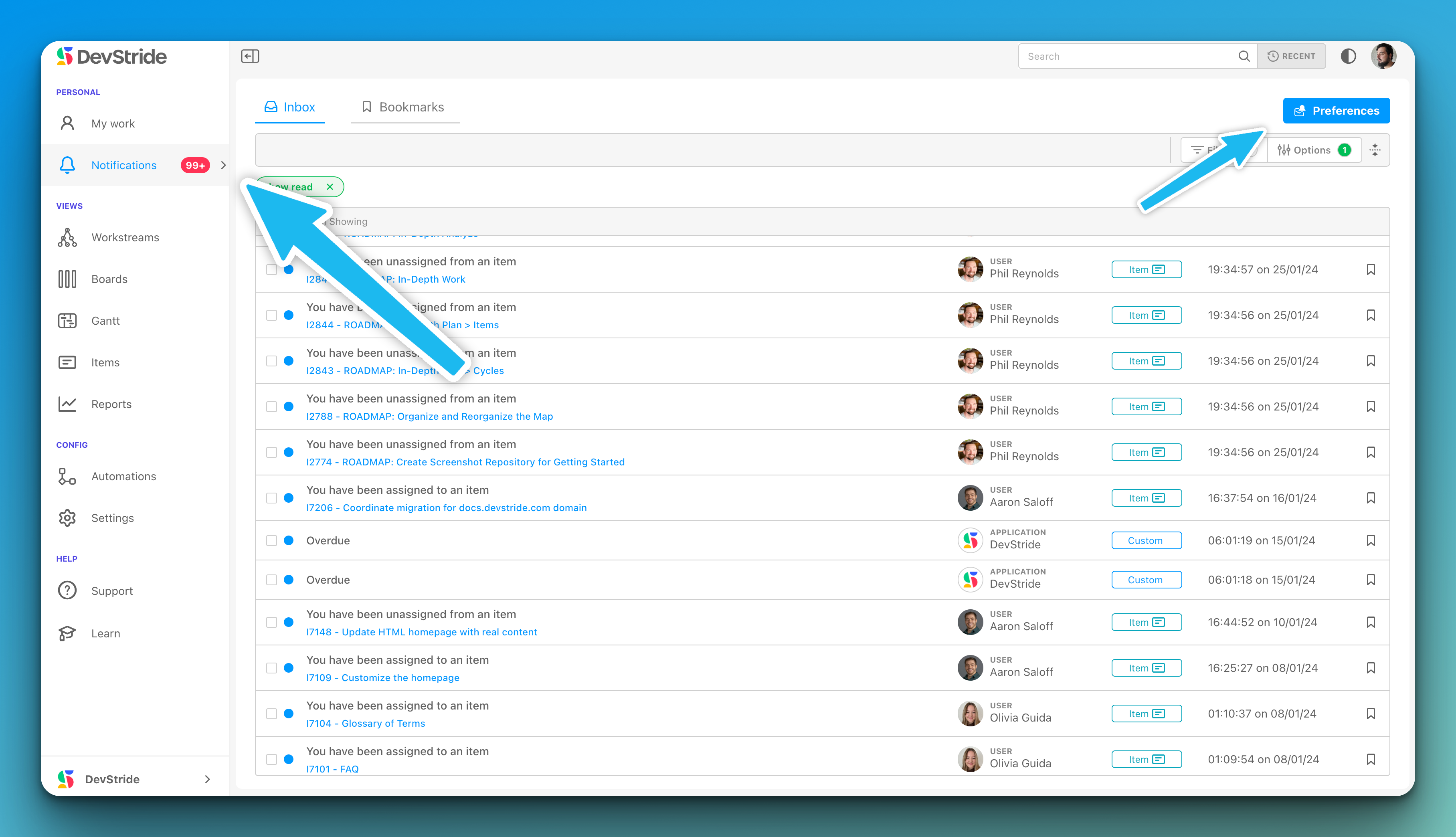Viewport: 1456px width, 837px height.
Task: Click into the Search field
Action: (1126, 56)
